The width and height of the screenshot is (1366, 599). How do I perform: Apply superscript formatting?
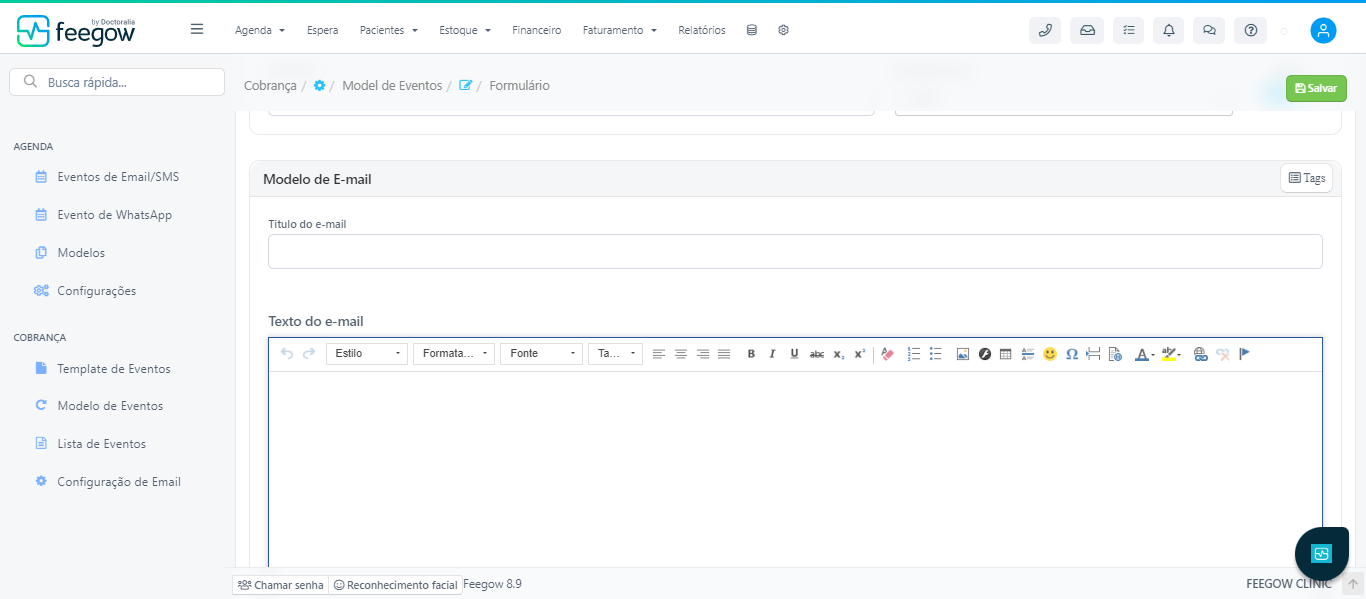coord(860,354)
